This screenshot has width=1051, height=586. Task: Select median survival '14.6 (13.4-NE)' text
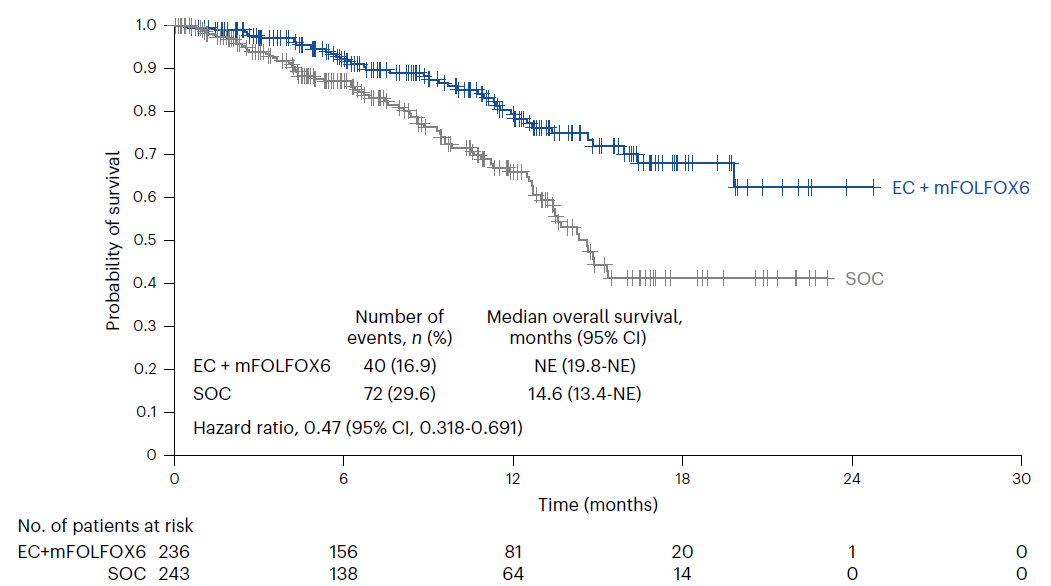(x=584, y=394)
